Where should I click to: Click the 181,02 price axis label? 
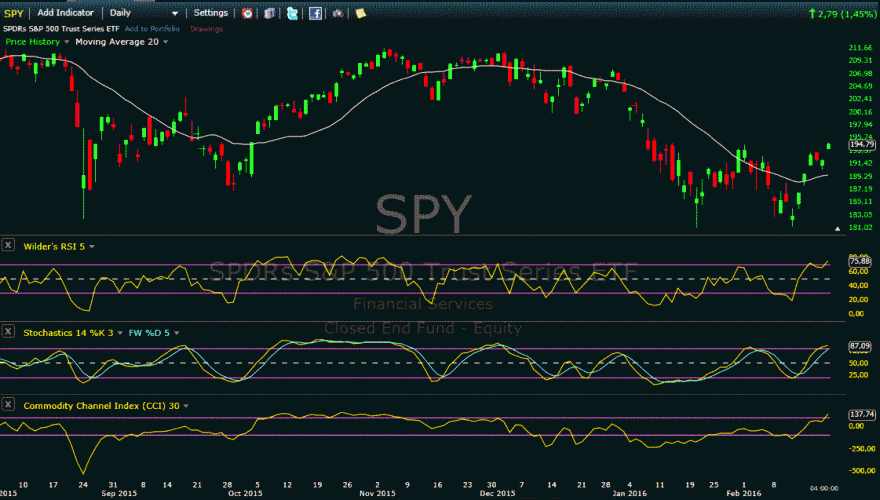coord(860,227)
